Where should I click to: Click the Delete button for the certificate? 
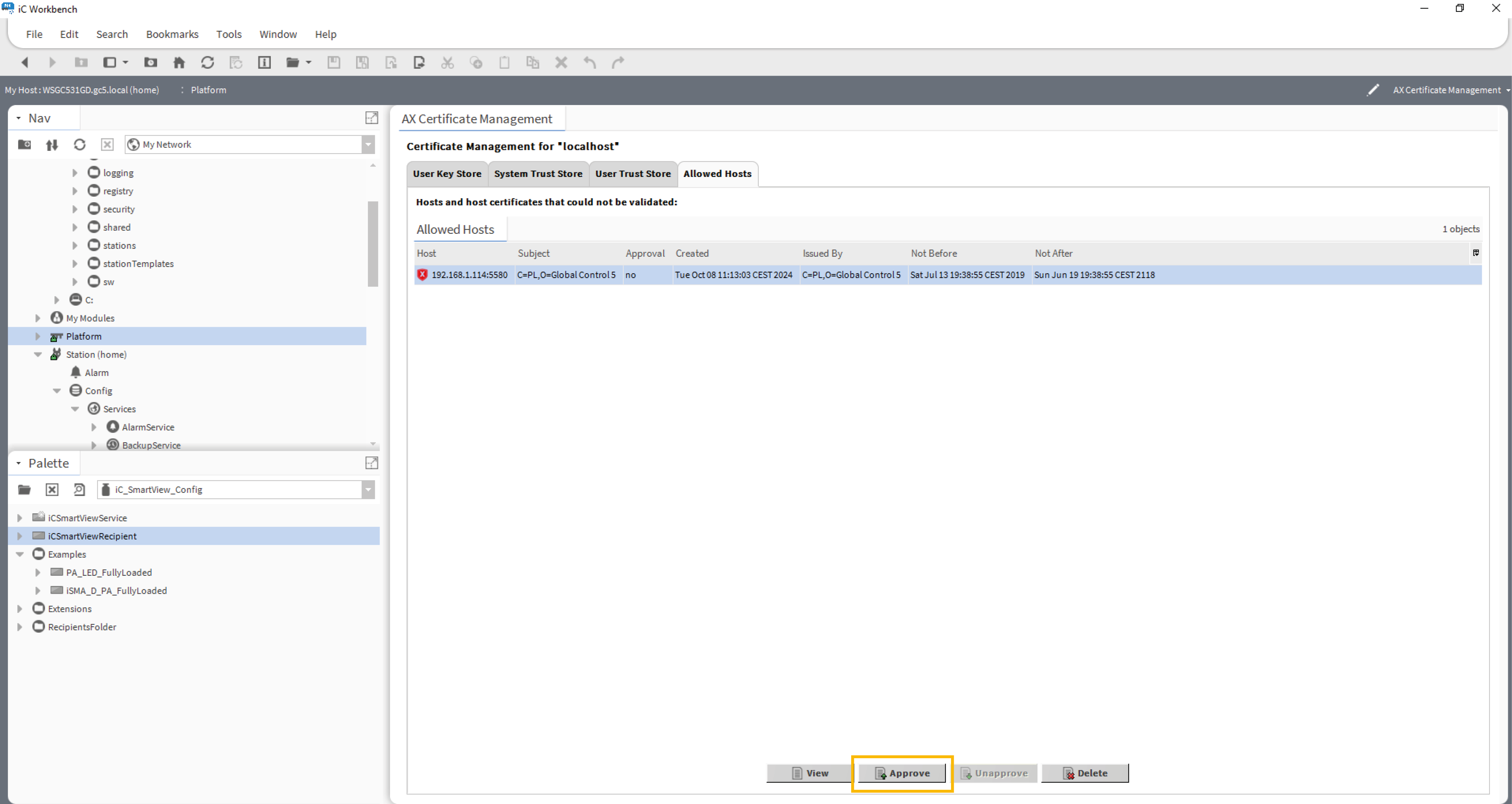(x=1085, y=773)
